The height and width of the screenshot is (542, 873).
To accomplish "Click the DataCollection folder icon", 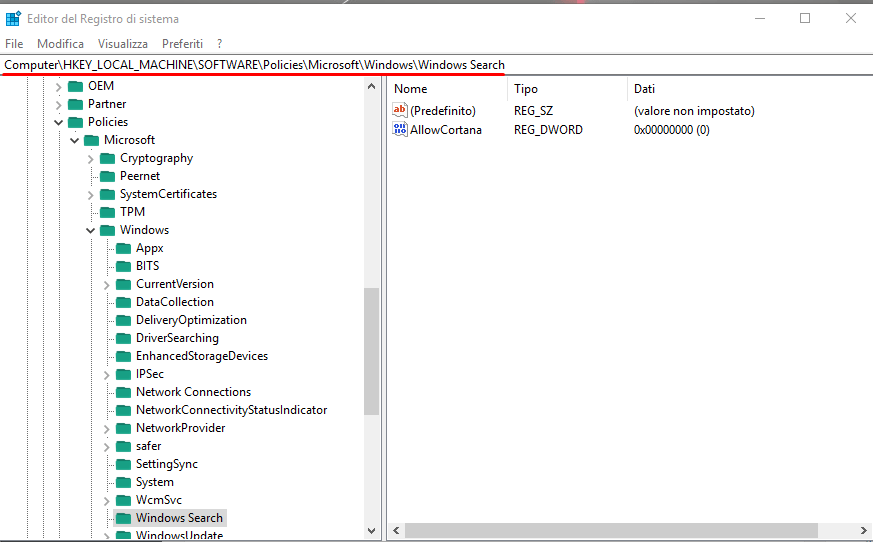I will 124,302.
